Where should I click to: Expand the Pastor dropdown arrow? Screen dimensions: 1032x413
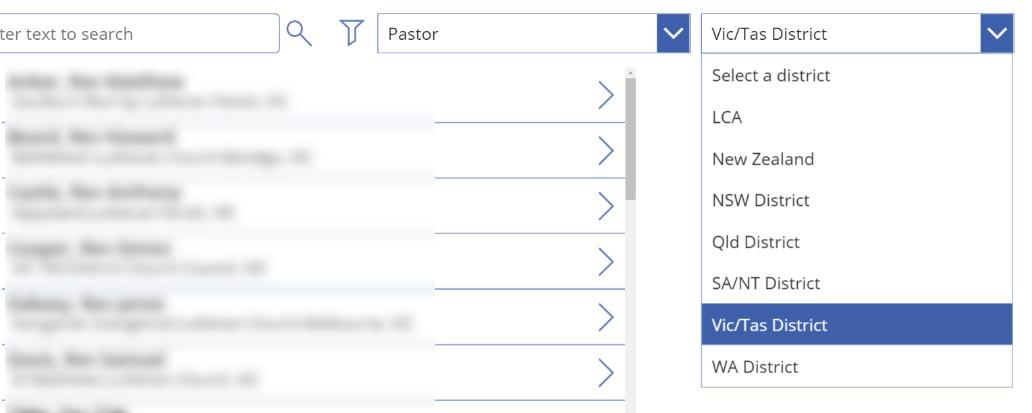[673, 34]
